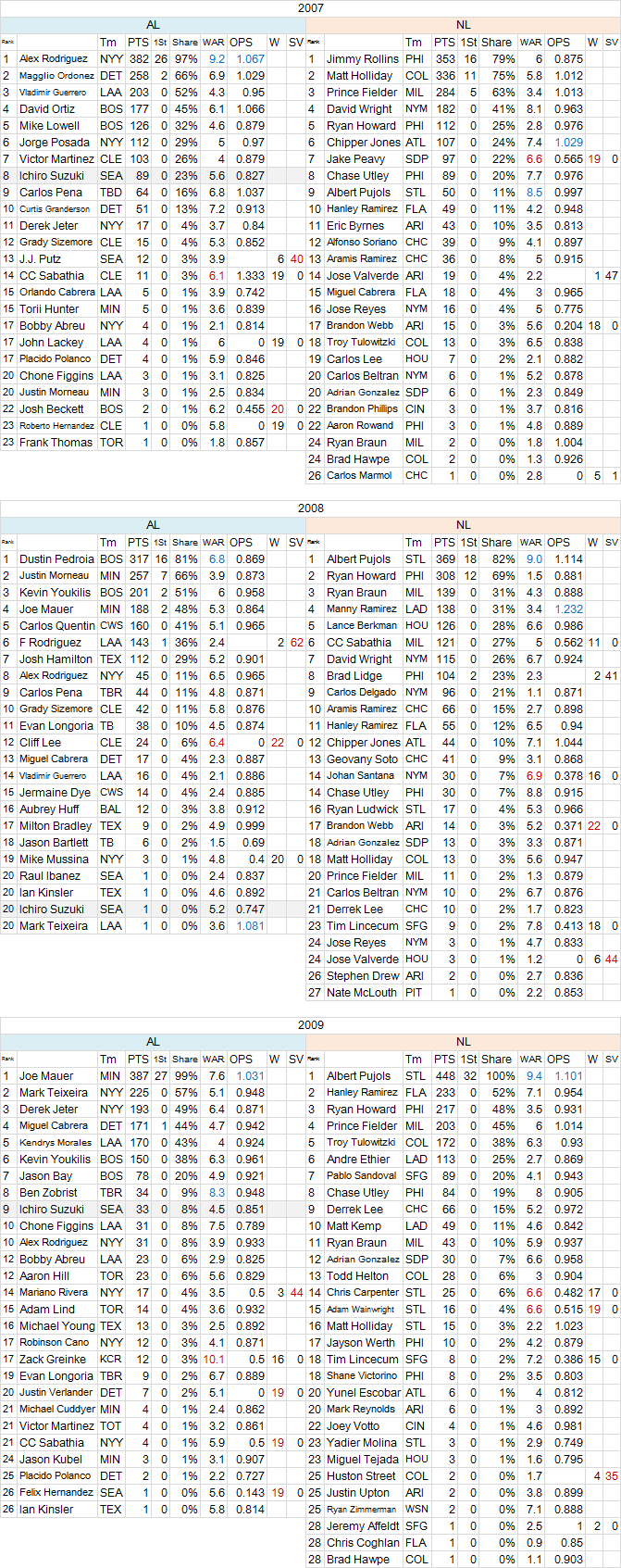Click J.J. Putz's name
Image resolution: width=621 pixels, height=1568 pixels.
[x=40, y=259]
